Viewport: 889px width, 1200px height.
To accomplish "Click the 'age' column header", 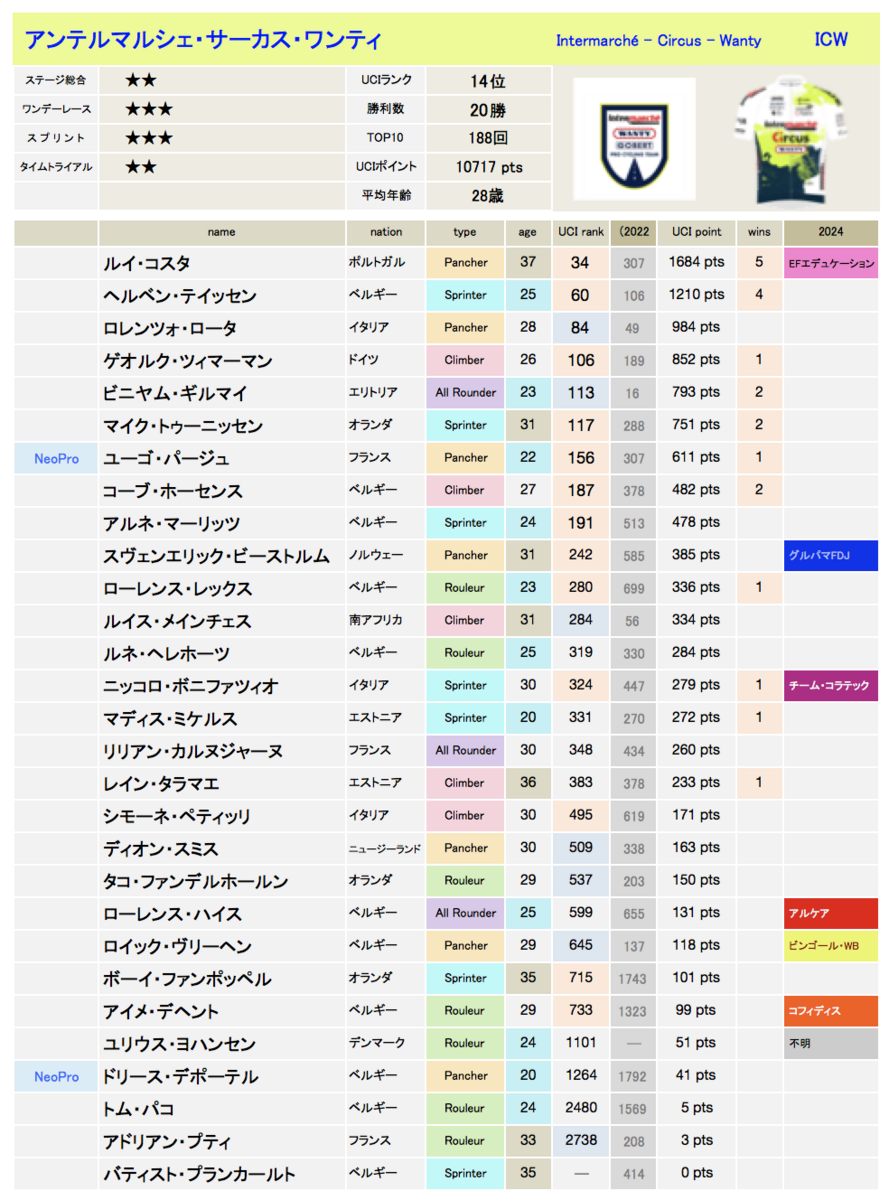I will click(527, 232).
